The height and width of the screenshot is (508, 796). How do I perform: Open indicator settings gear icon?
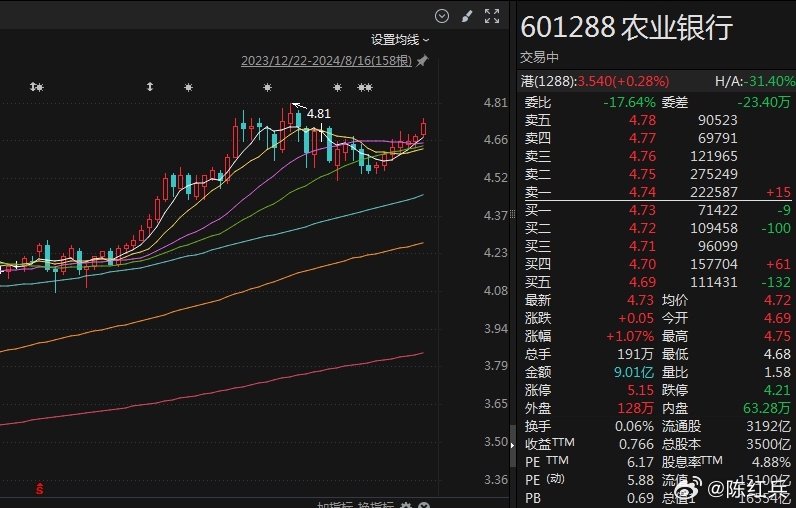[x=406, y=505]
